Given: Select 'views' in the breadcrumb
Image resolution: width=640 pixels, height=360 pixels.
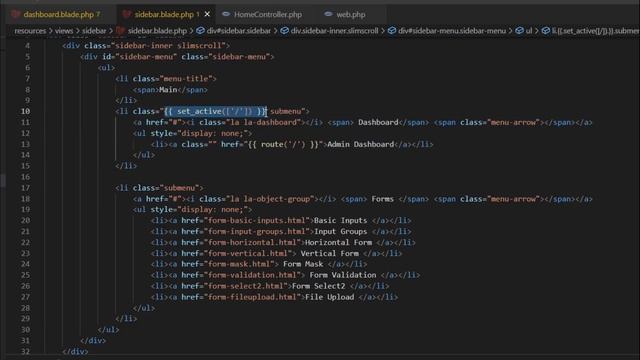Looking at the screenshot, I should [x=64, y=31].
